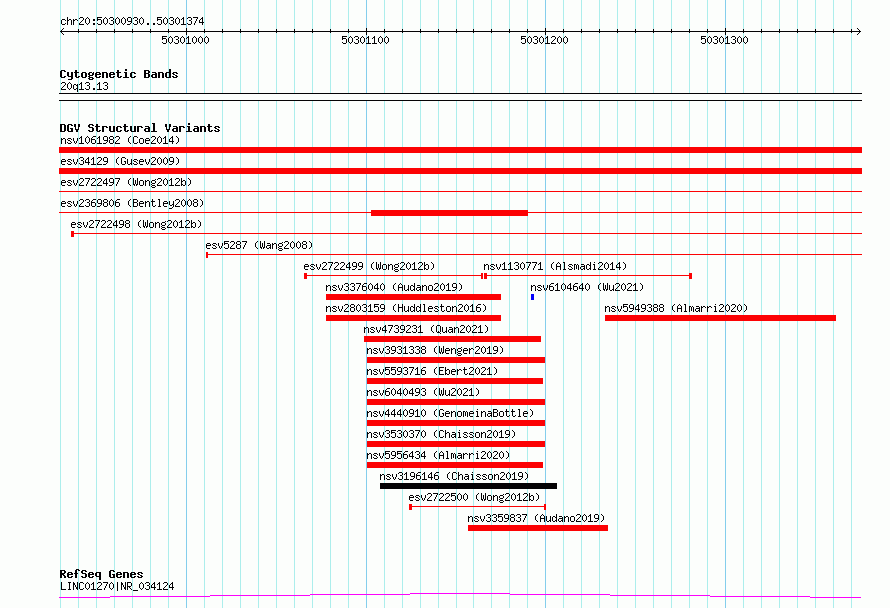Viewport: 890px width, 608px height.
Task: Click the right arrow of the ruler
Action: 858,31
